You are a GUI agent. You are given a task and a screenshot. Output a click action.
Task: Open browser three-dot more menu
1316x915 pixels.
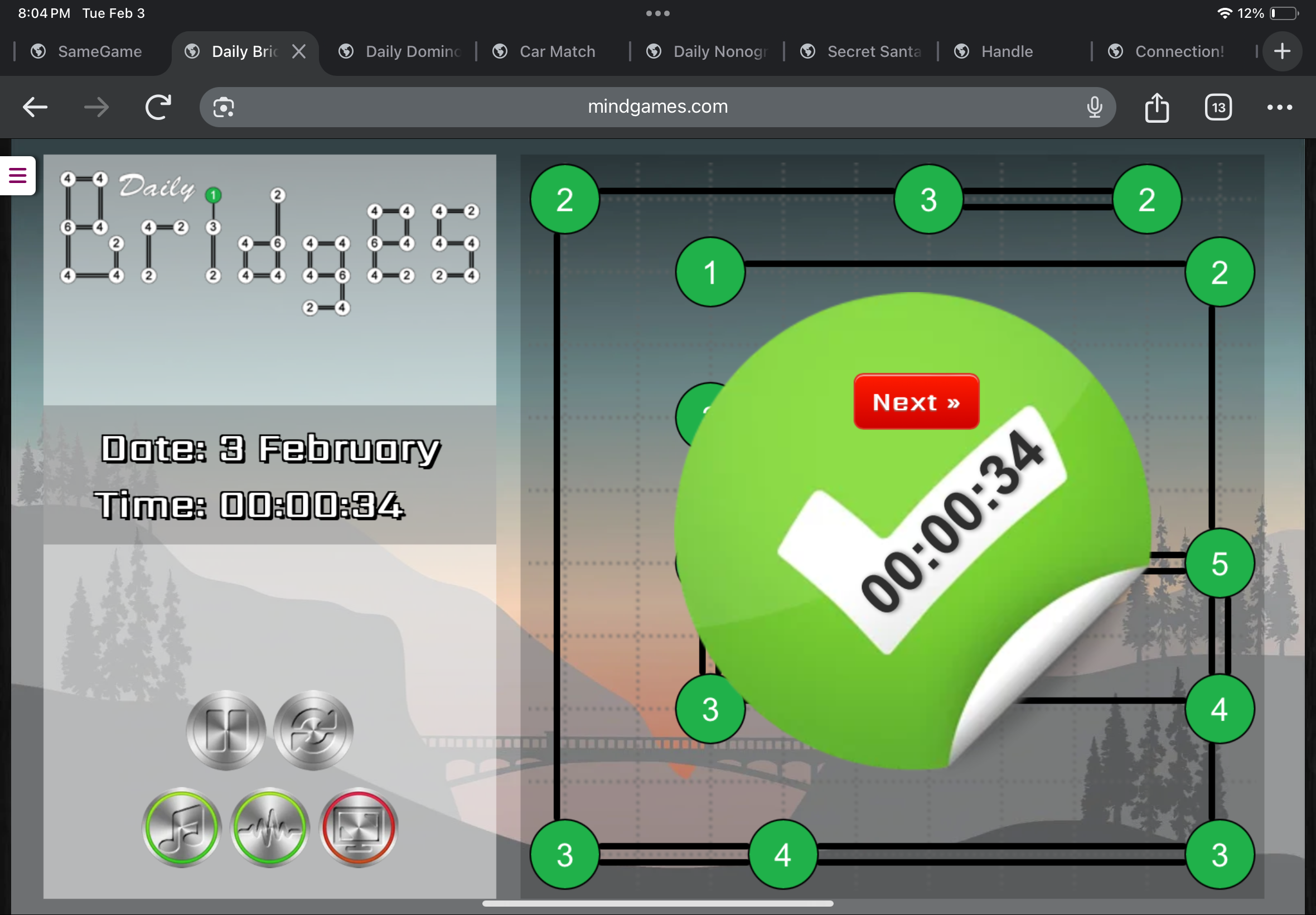[1279, 107]
